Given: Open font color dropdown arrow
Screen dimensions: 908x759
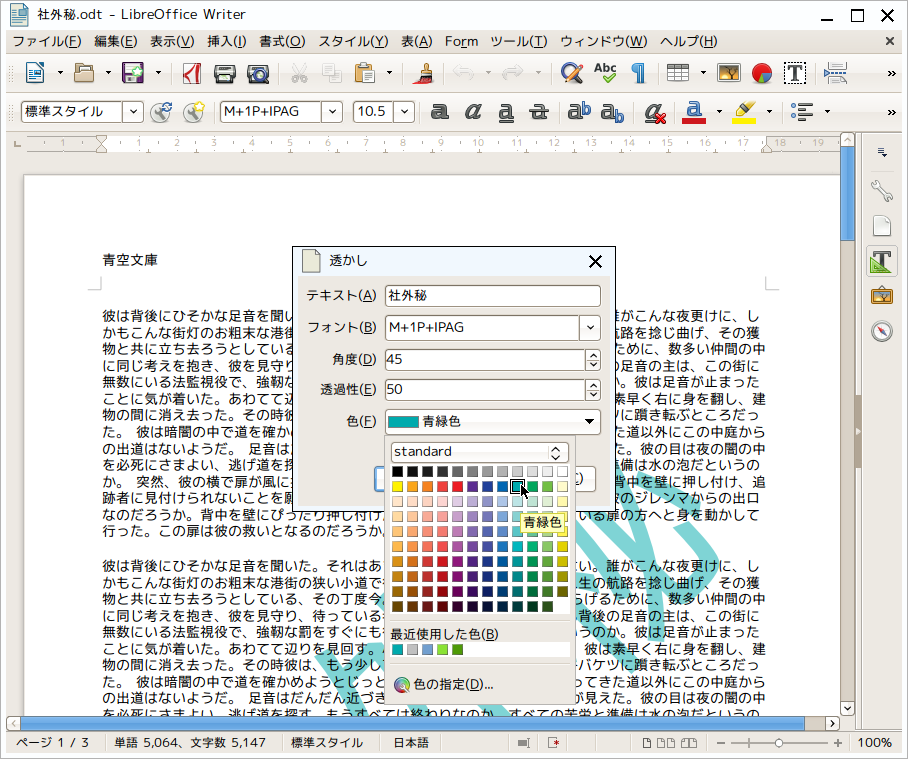Looking at the screenshot, I should click(719, 111).
